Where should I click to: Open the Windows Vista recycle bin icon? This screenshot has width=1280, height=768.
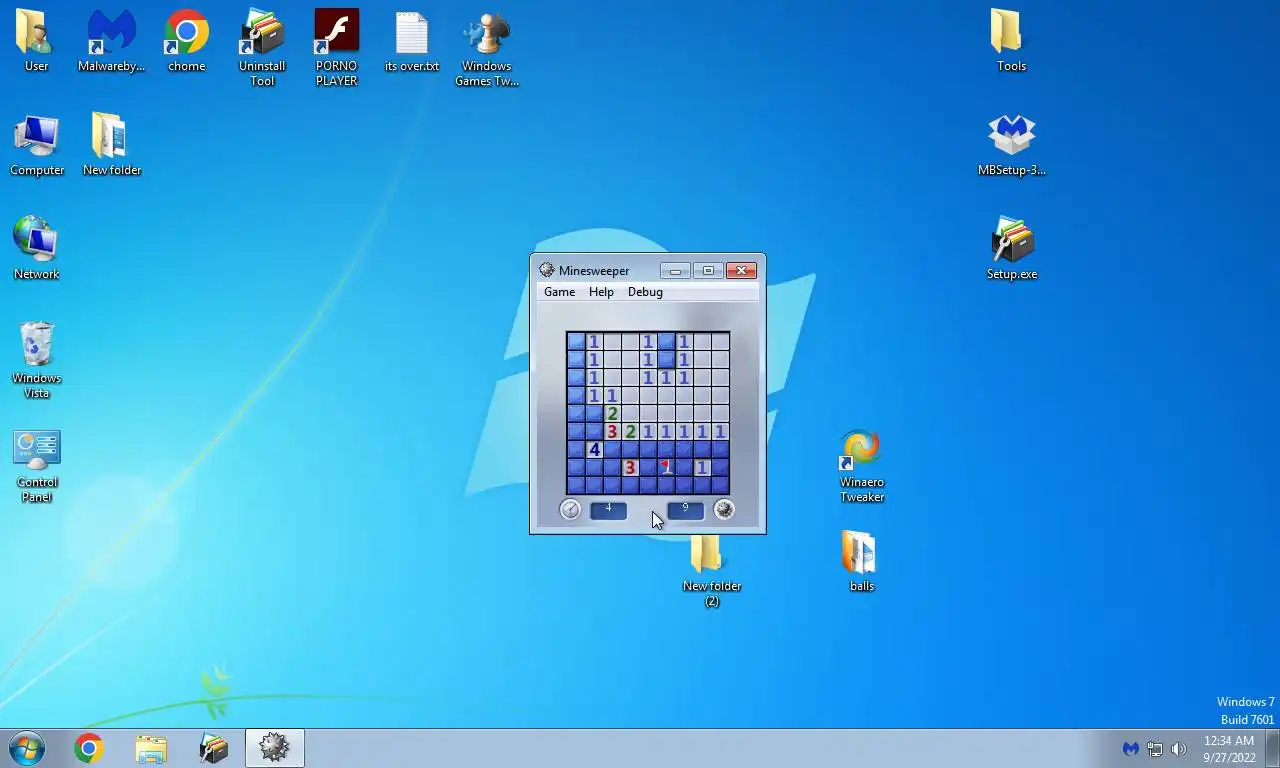tap(36, 360)
